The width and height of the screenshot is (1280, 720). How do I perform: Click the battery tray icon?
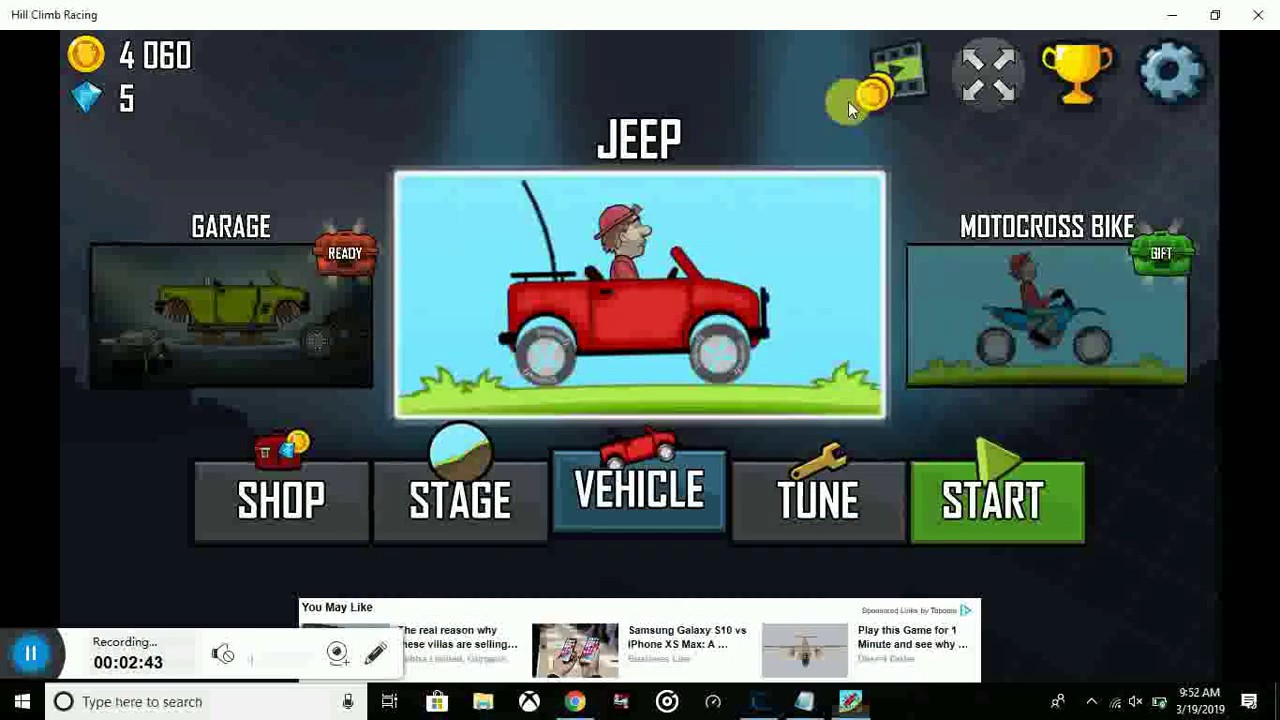click(1159, 702)
